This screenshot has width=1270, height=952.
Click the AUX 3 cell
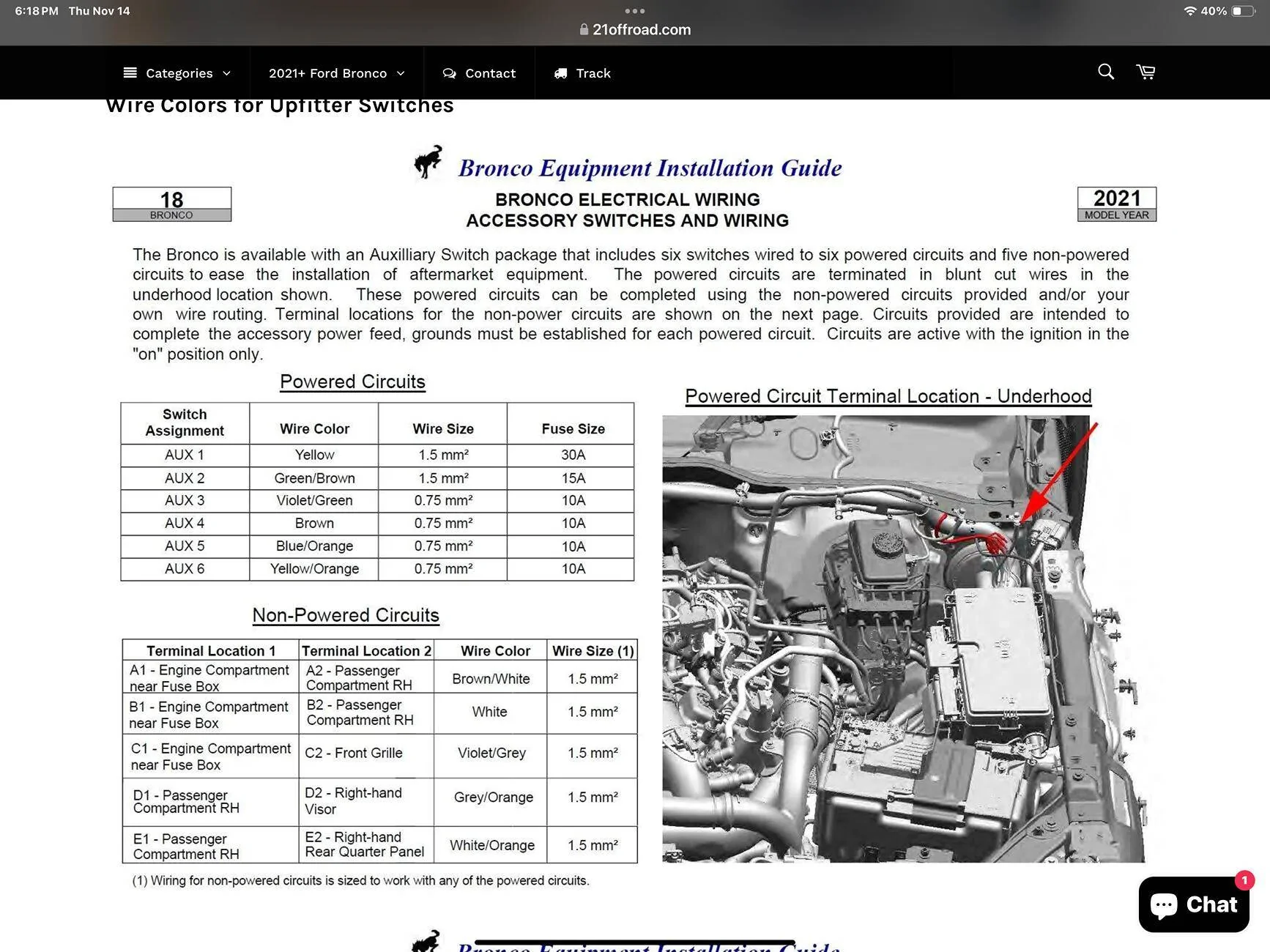pos(185,501)
